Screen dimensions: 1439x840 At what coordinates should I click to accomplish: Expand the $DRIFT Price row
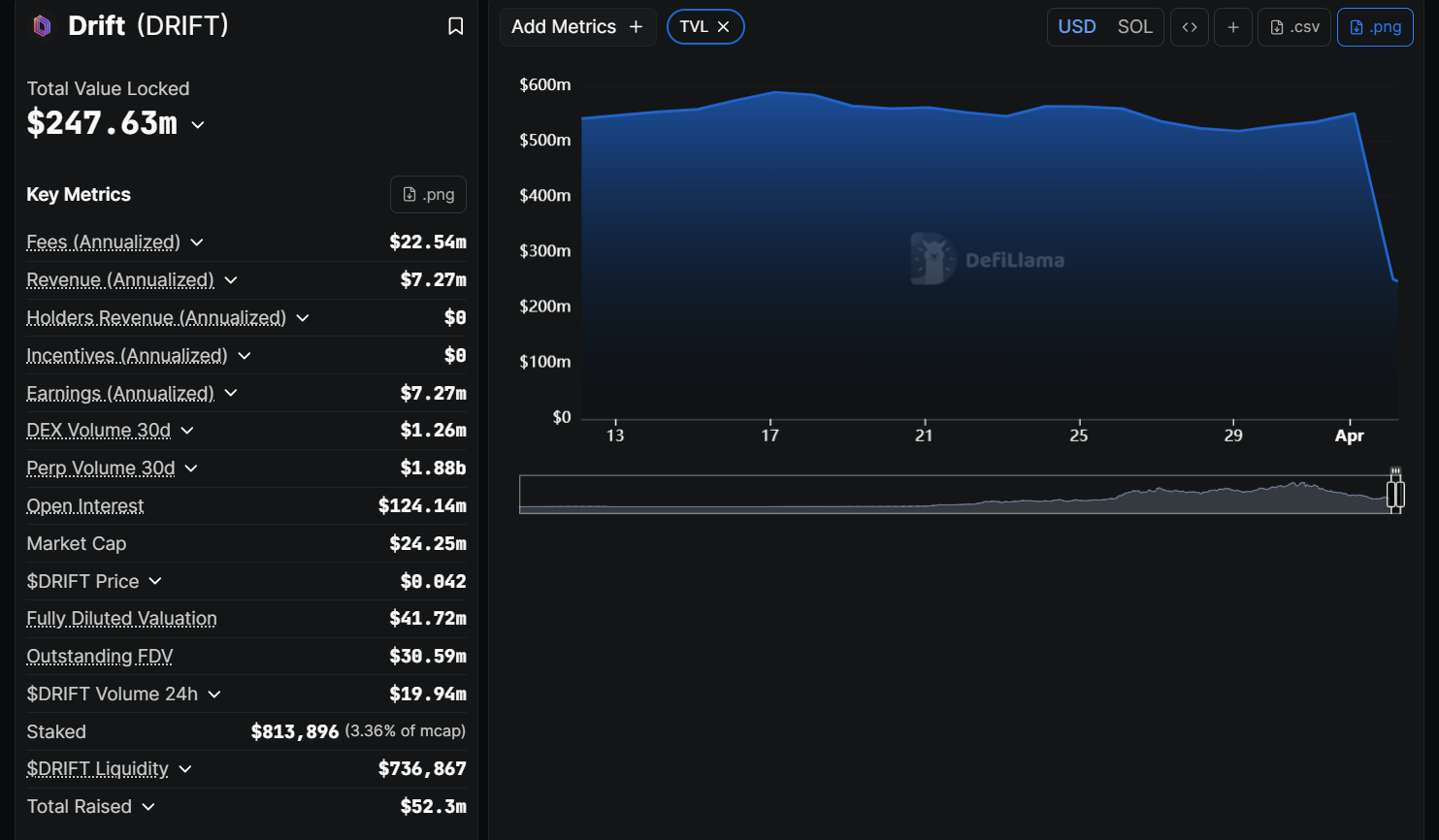(155, 582)
